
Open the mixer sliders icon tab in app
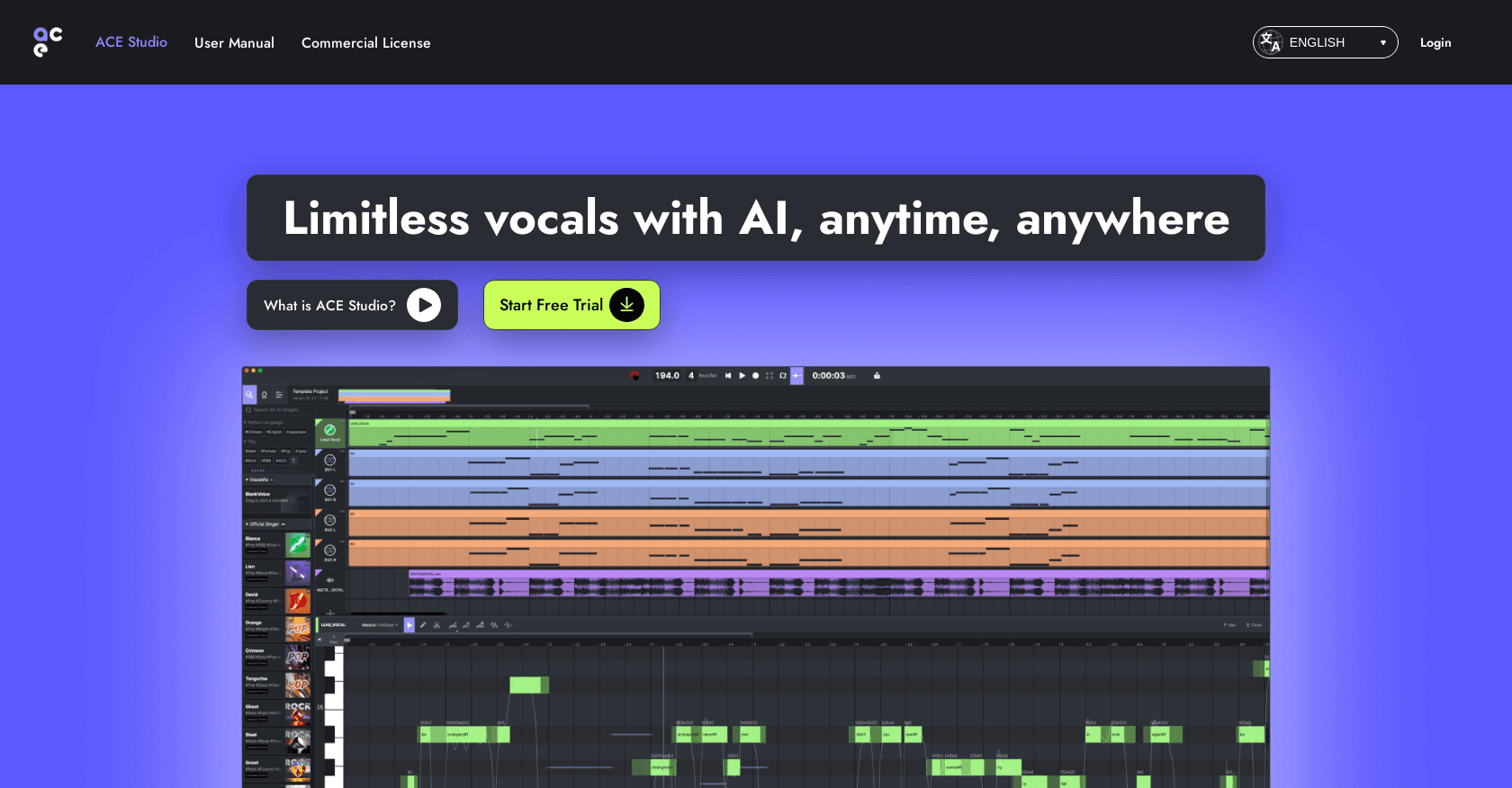coord(278,394)
